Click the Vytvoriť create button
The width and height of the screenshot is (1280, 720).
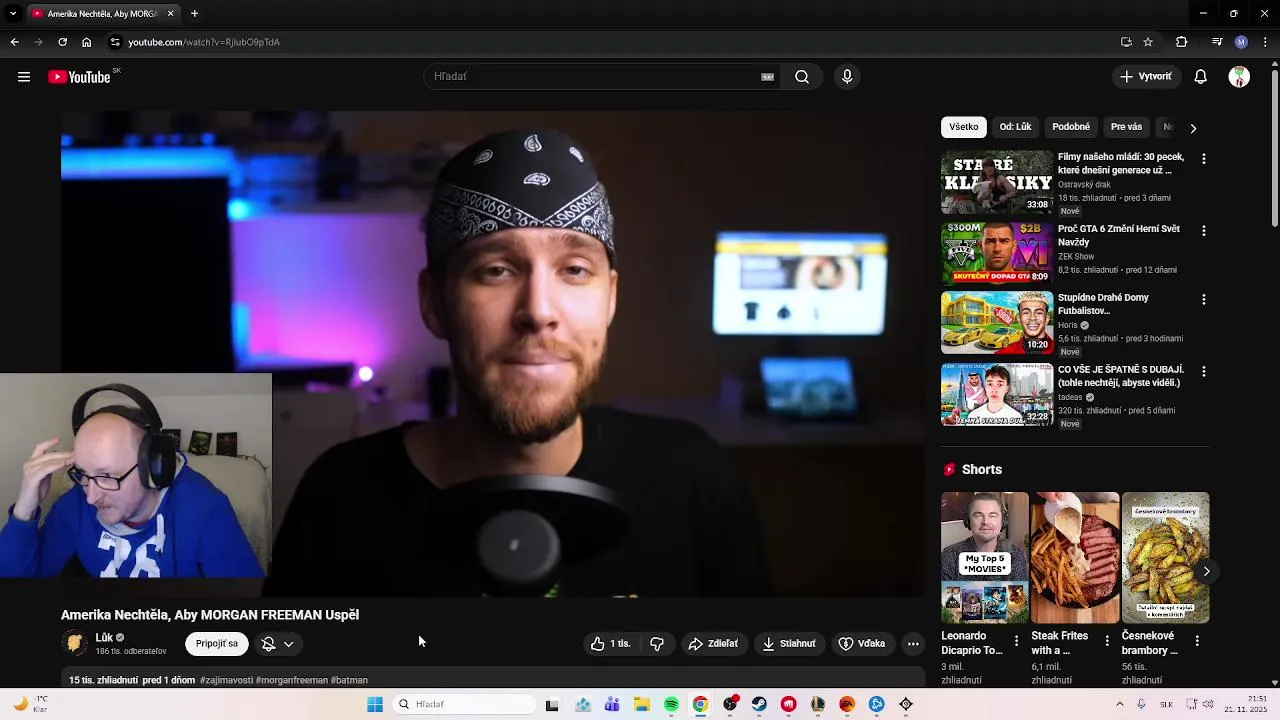[1146, 77]
